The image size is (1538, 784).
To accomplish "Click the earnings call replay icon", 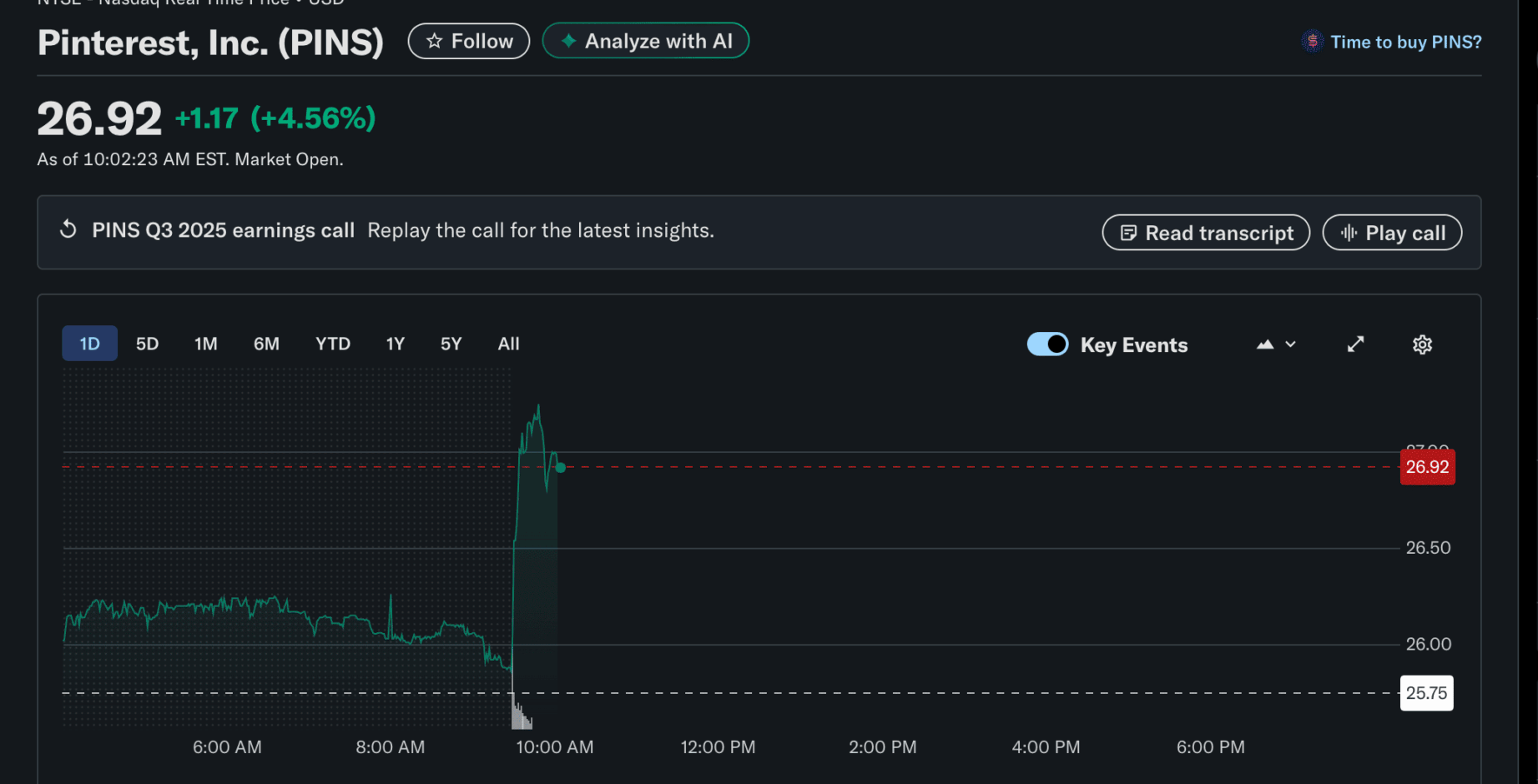I will [68, 230].
